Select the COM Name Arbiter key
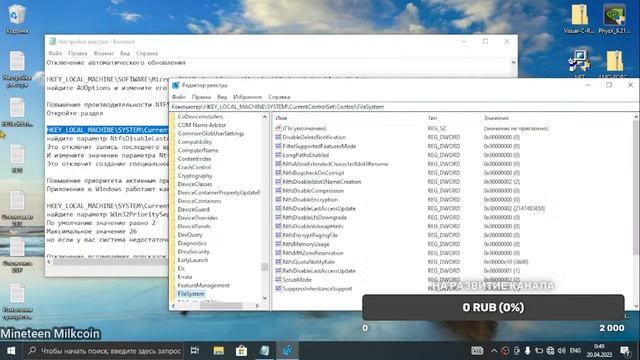The image size is (640, 360). [202, 125]
